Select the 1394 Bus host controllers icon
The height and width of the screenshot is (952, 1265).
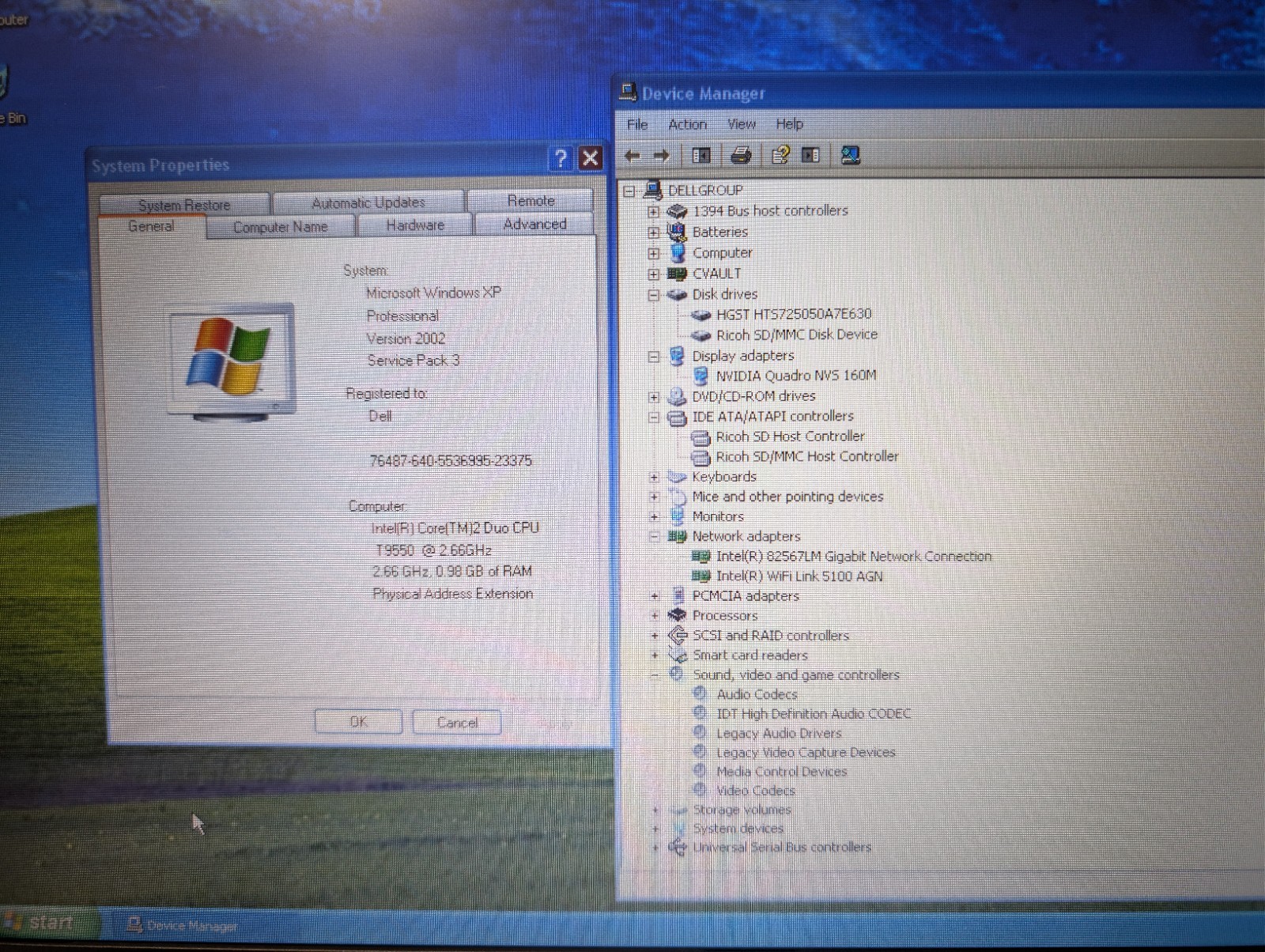pos(677,211)
